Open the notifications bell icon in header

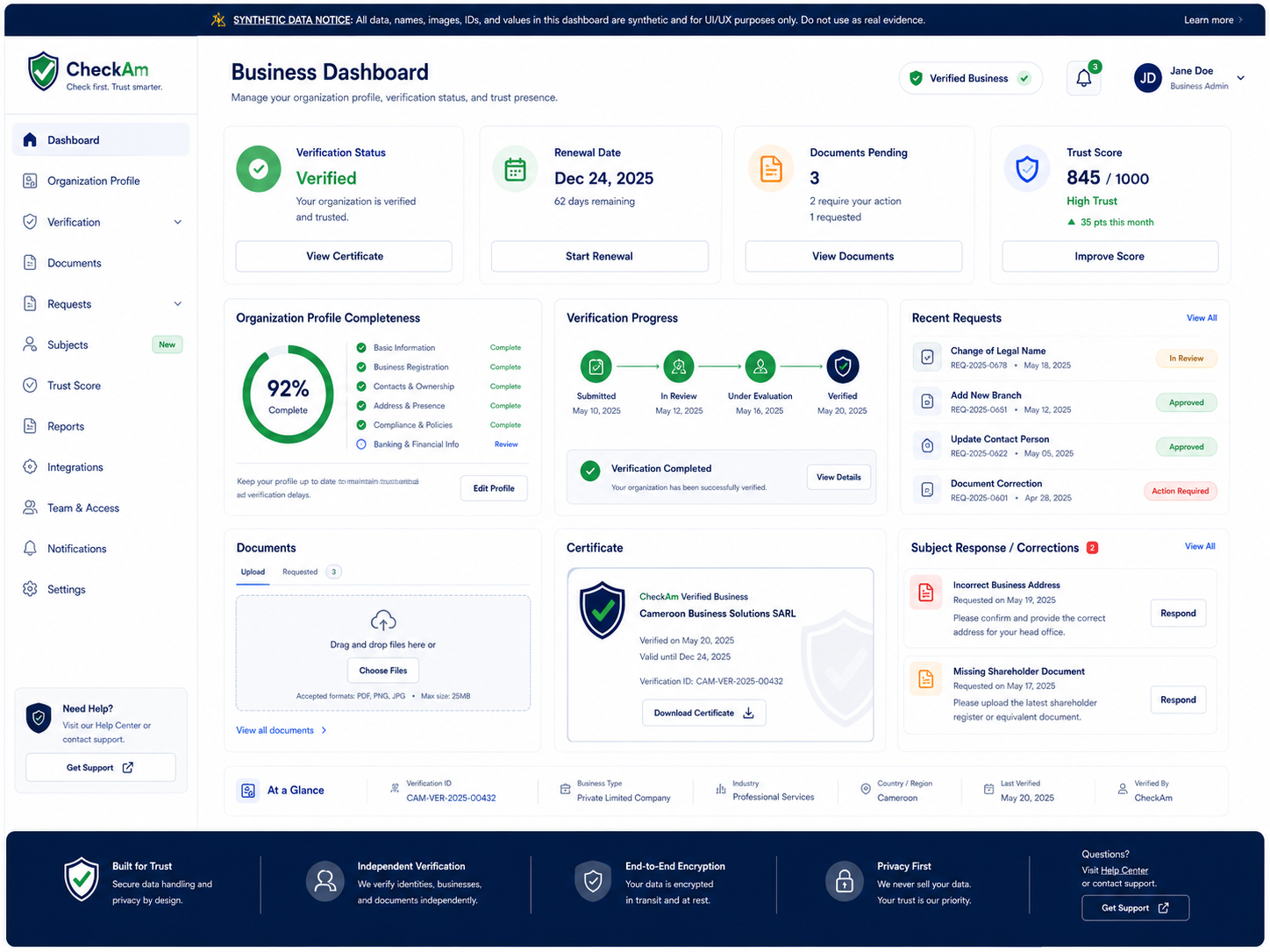tap(1084, 78)
